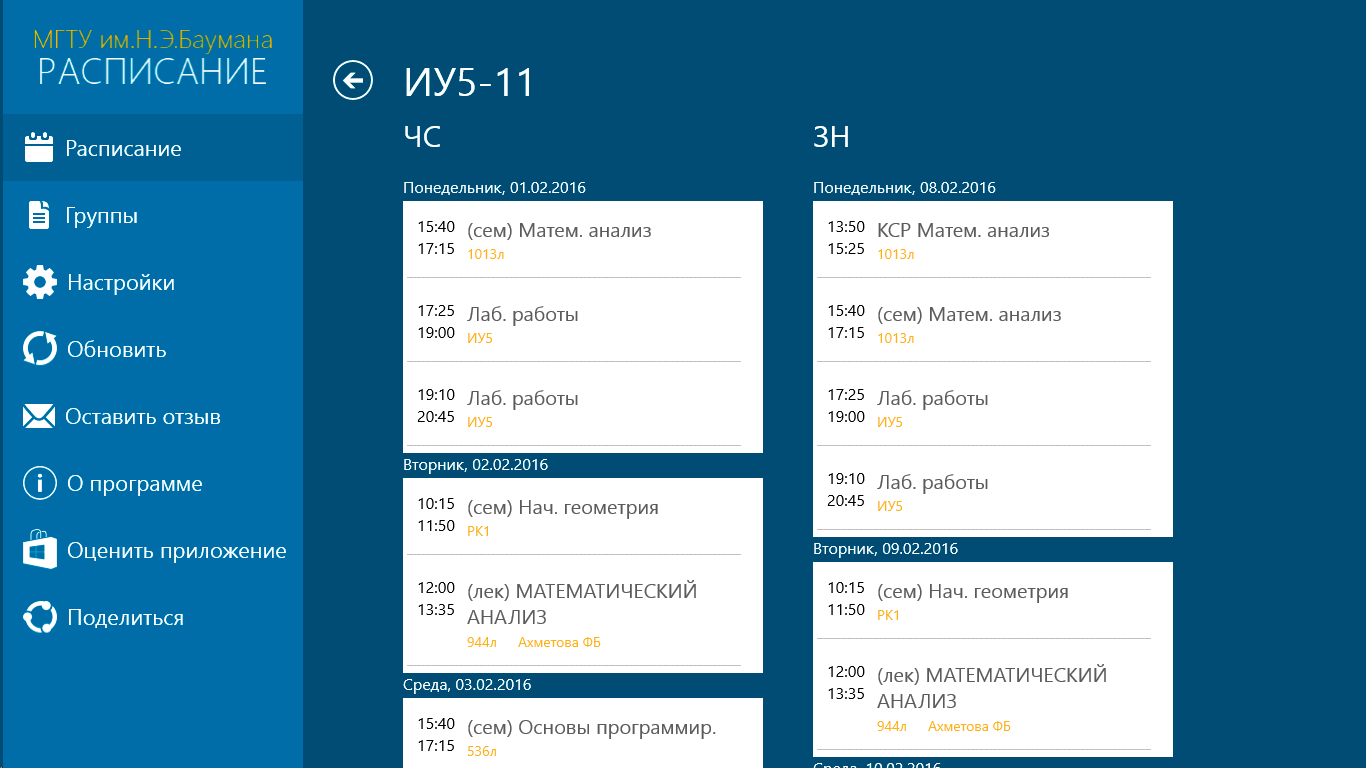This screenshot has width=1366, height=768.
Task: Click the РАСПИСАНИЕ app title
Action: pos(153,71)
